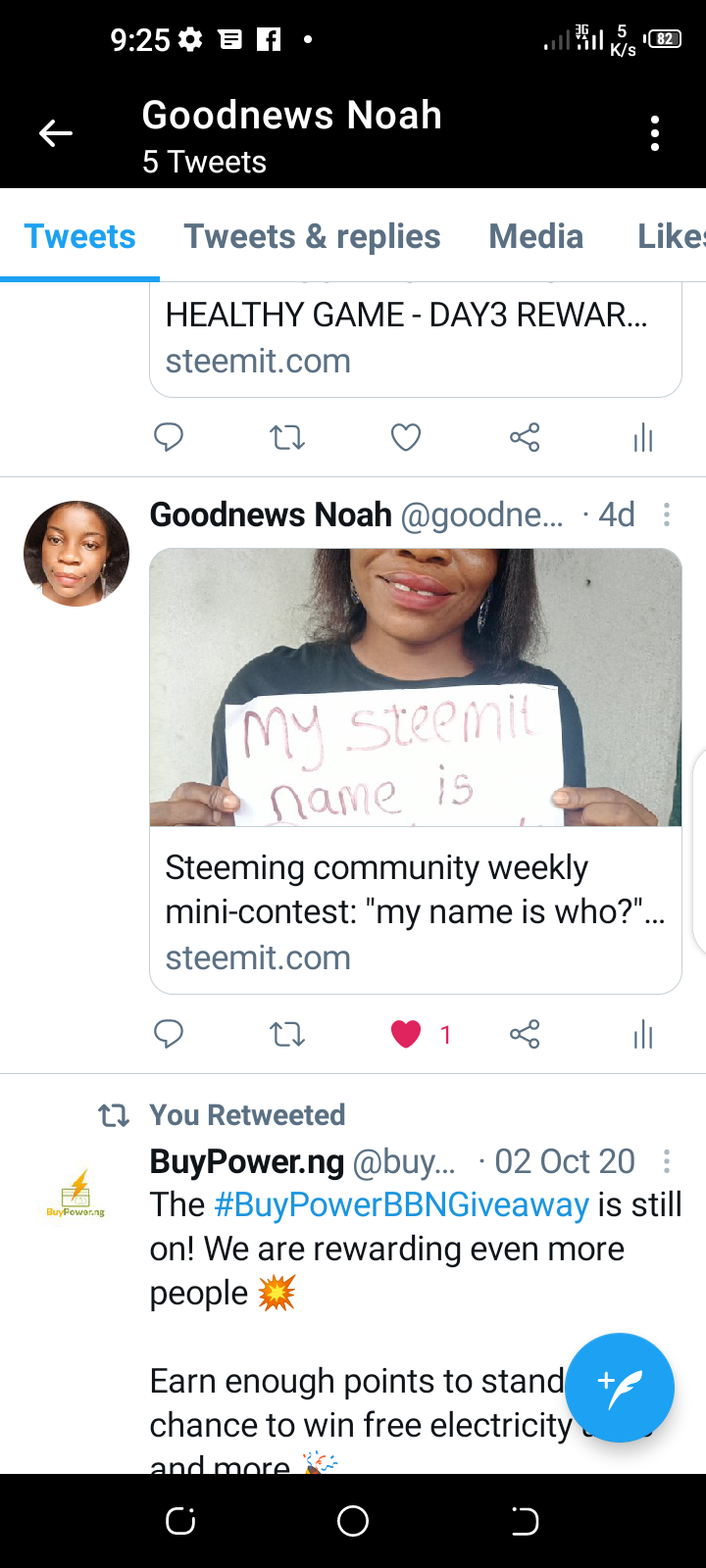Like the HEALTHY GAME tweet
This screenshot has width=706, height=1568.
click(x=406, y=437)
